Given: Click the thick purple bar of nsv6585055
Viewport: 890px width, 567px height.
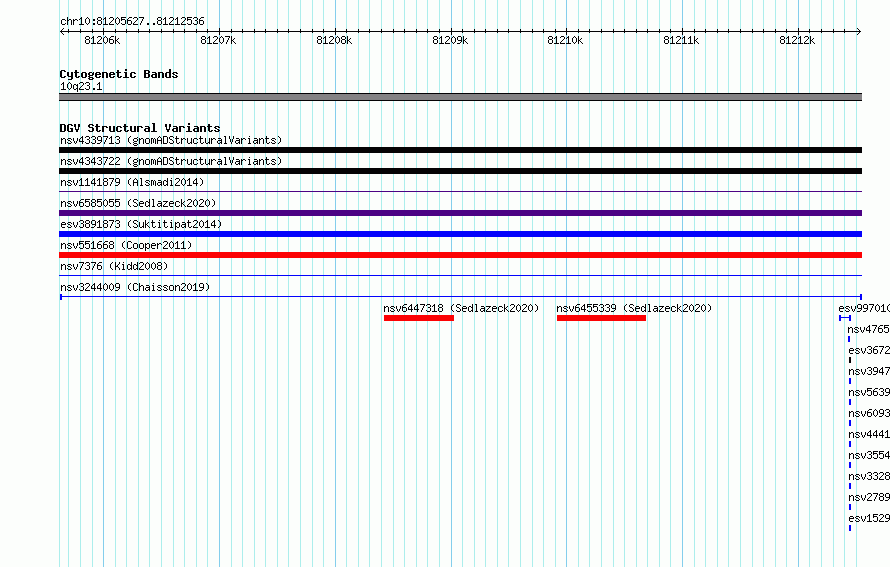Looking at the screenshot, I should click(460, 213).
